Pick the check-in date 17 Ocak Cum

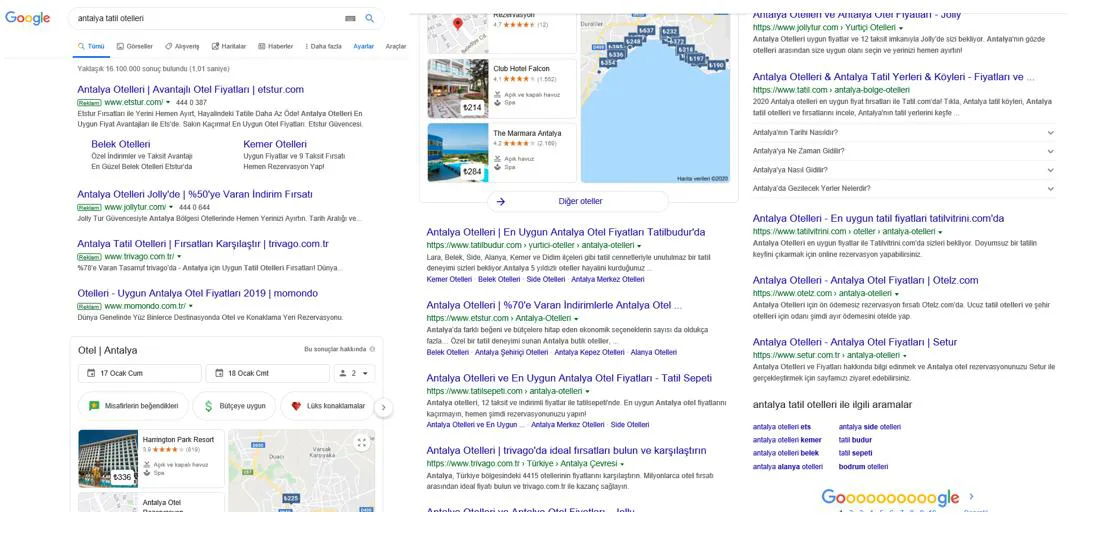[139, 373]
